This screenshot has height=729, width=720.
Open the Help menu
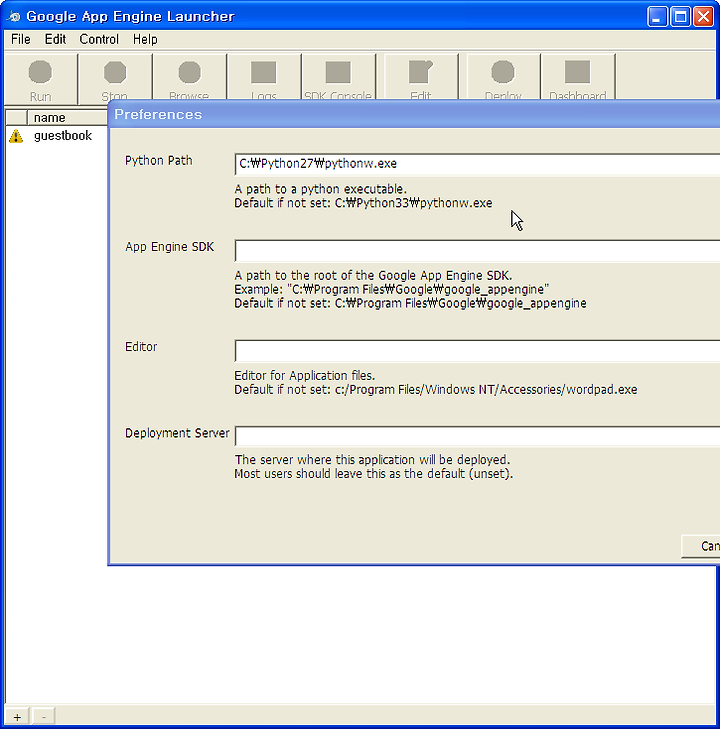click(x=145, y=39)
